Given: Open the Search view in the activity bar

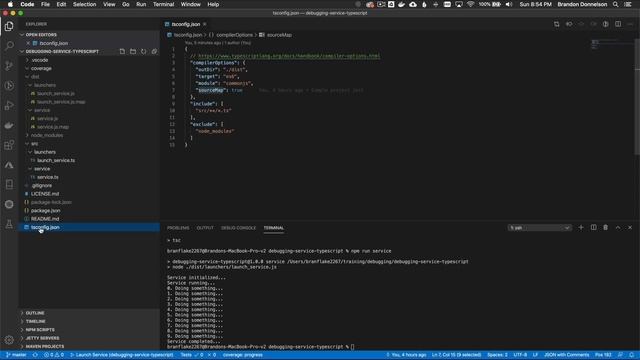Looking at the screenshot, I should click(9, 46).
